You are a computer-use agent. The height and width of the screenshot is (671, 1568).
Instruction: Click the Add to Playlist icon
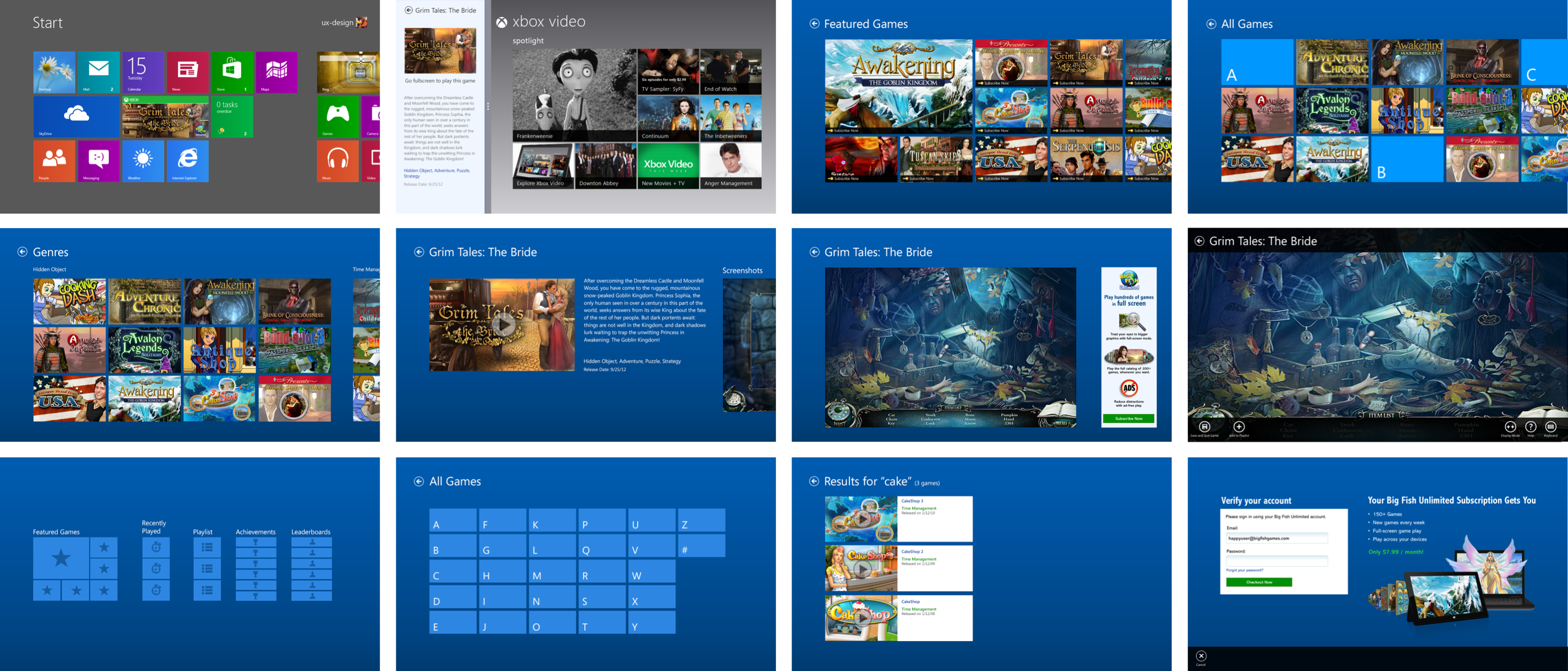[1239, 427]
